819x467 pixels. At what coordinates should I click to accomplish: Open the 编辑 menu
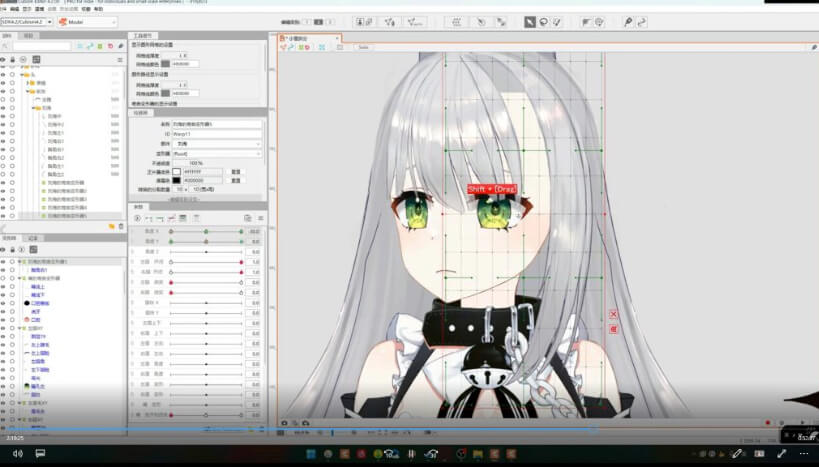click(15, 9)
